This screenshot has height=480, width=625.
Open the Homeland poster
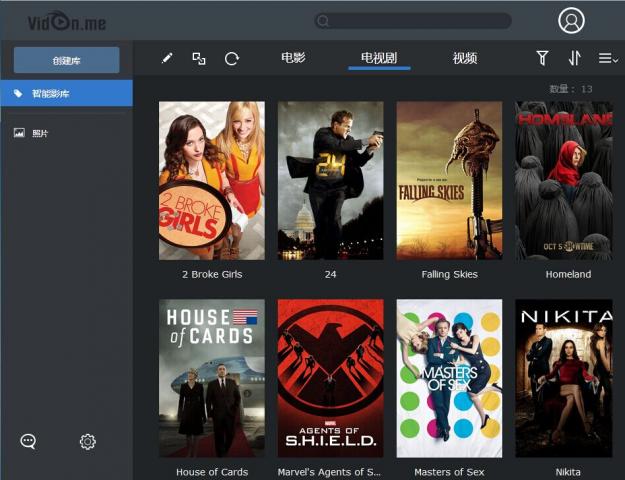click(564, 181)
